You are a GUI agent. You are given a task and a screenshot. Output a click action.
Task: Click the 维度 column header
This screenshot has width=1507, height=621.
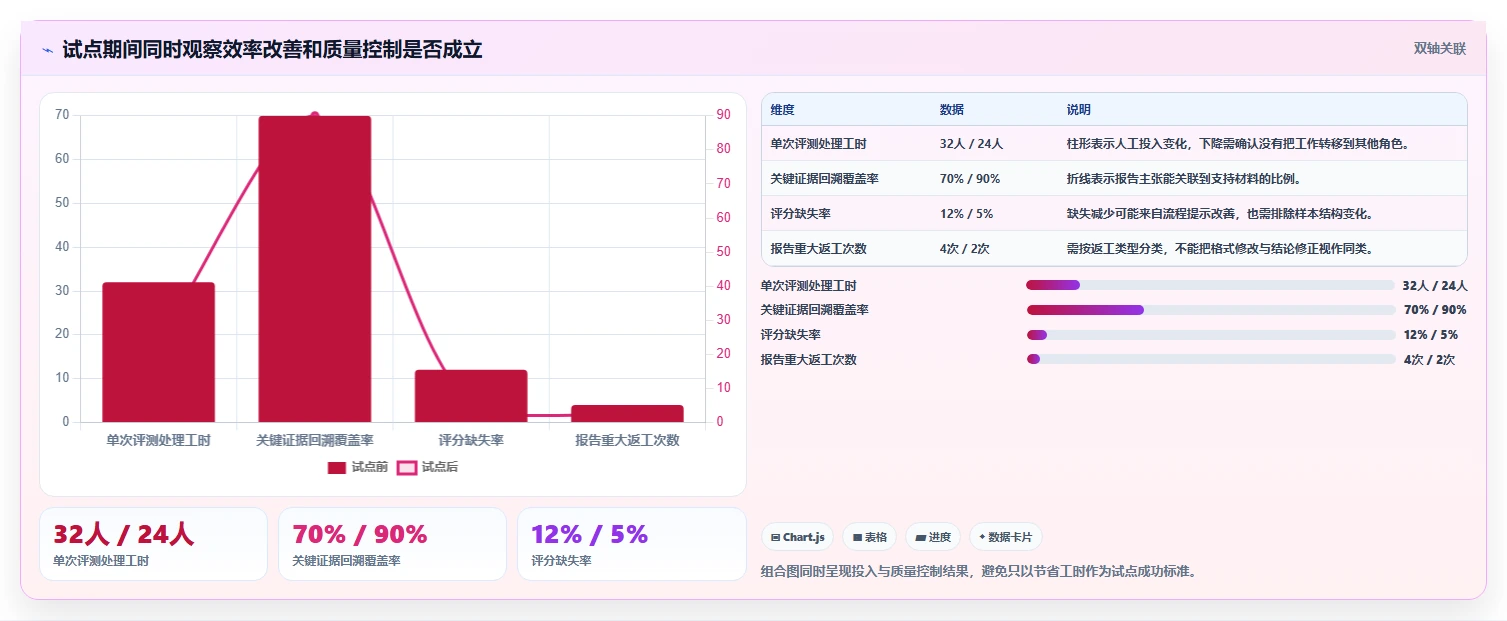(782, 110)
